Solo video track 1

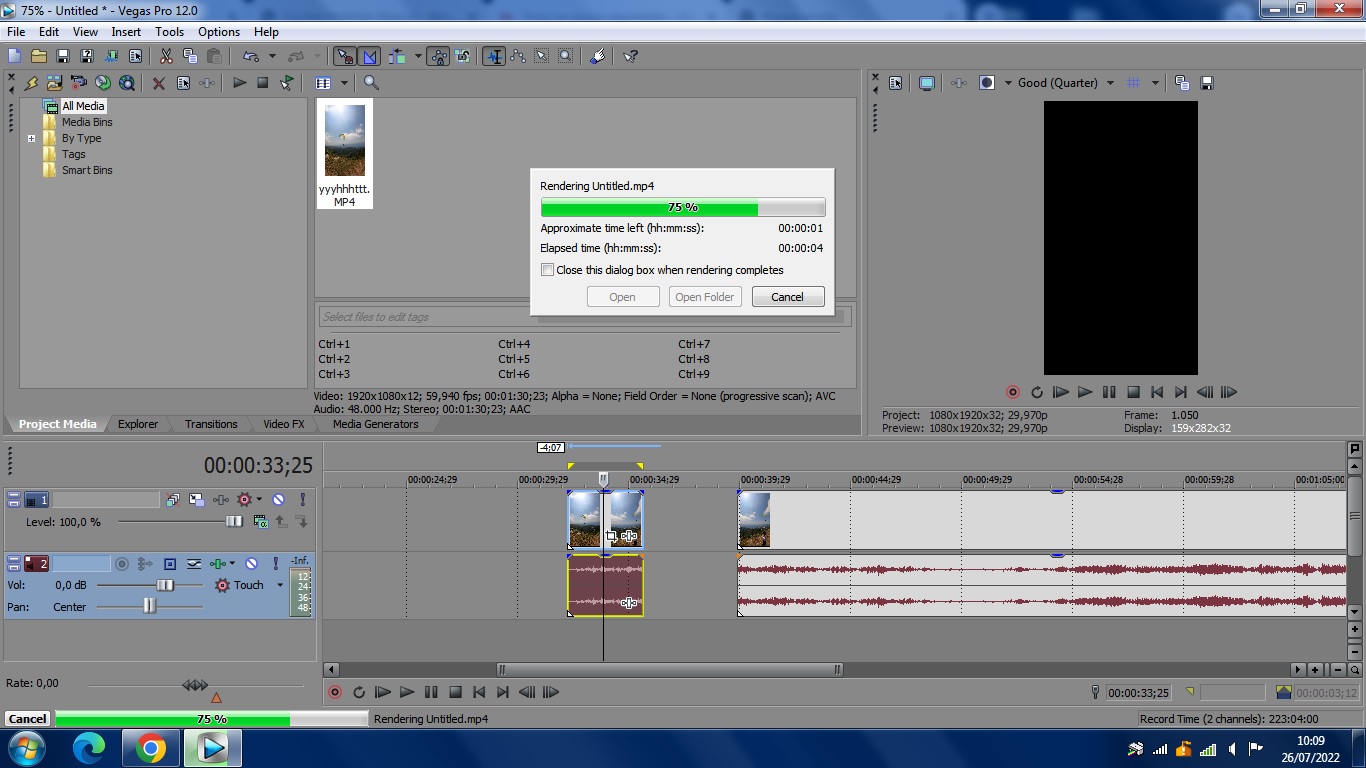tap(303, 500)
